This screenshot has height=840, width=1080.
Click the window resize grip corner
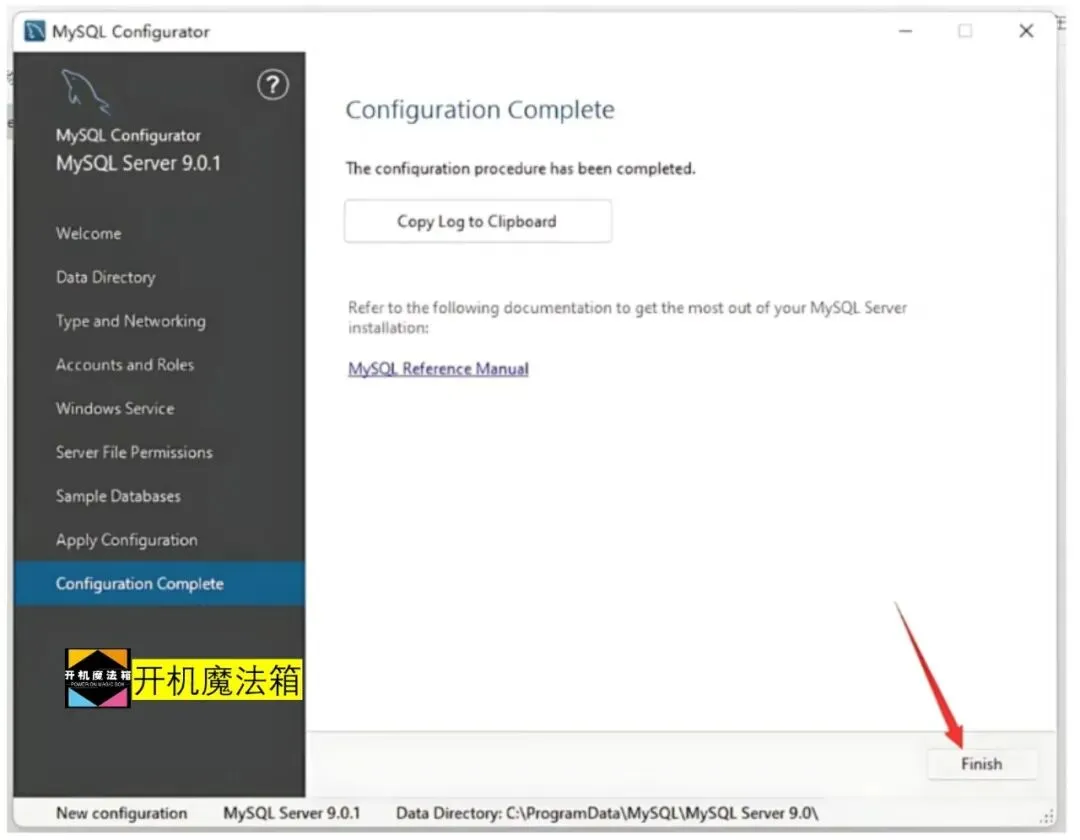click(x=1048, y=817)
